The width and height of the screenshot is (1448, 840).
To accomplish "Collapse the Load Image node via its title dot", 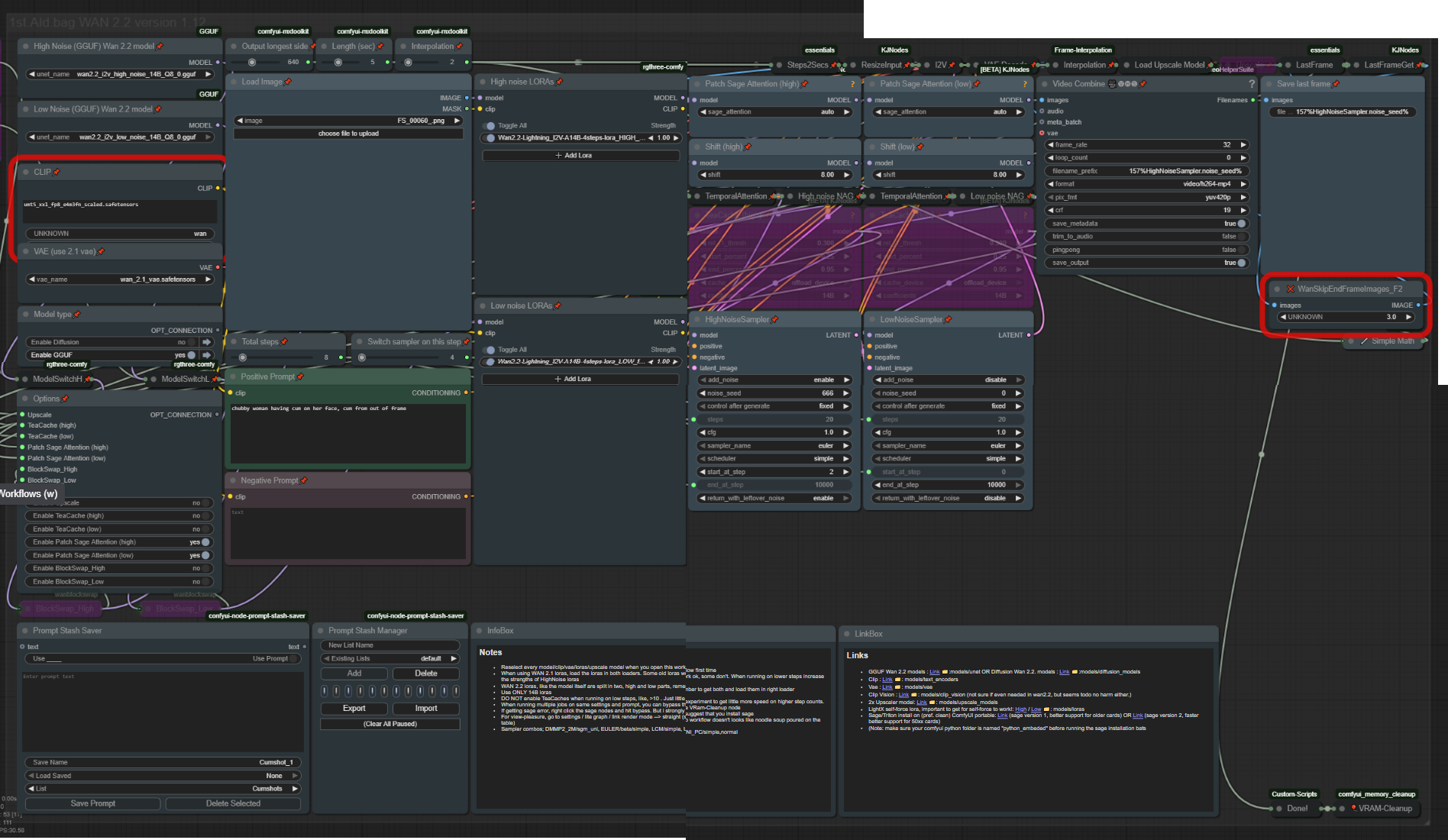I will click(x=234, y=82).
